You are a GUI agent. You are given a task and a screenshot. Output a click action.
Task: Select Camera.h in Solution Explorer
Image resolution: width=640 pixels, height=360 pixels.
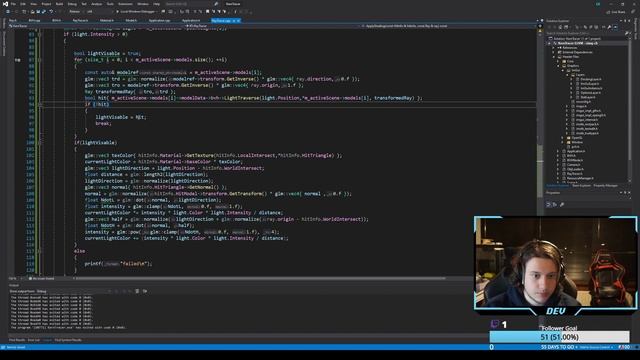[573, 165]
